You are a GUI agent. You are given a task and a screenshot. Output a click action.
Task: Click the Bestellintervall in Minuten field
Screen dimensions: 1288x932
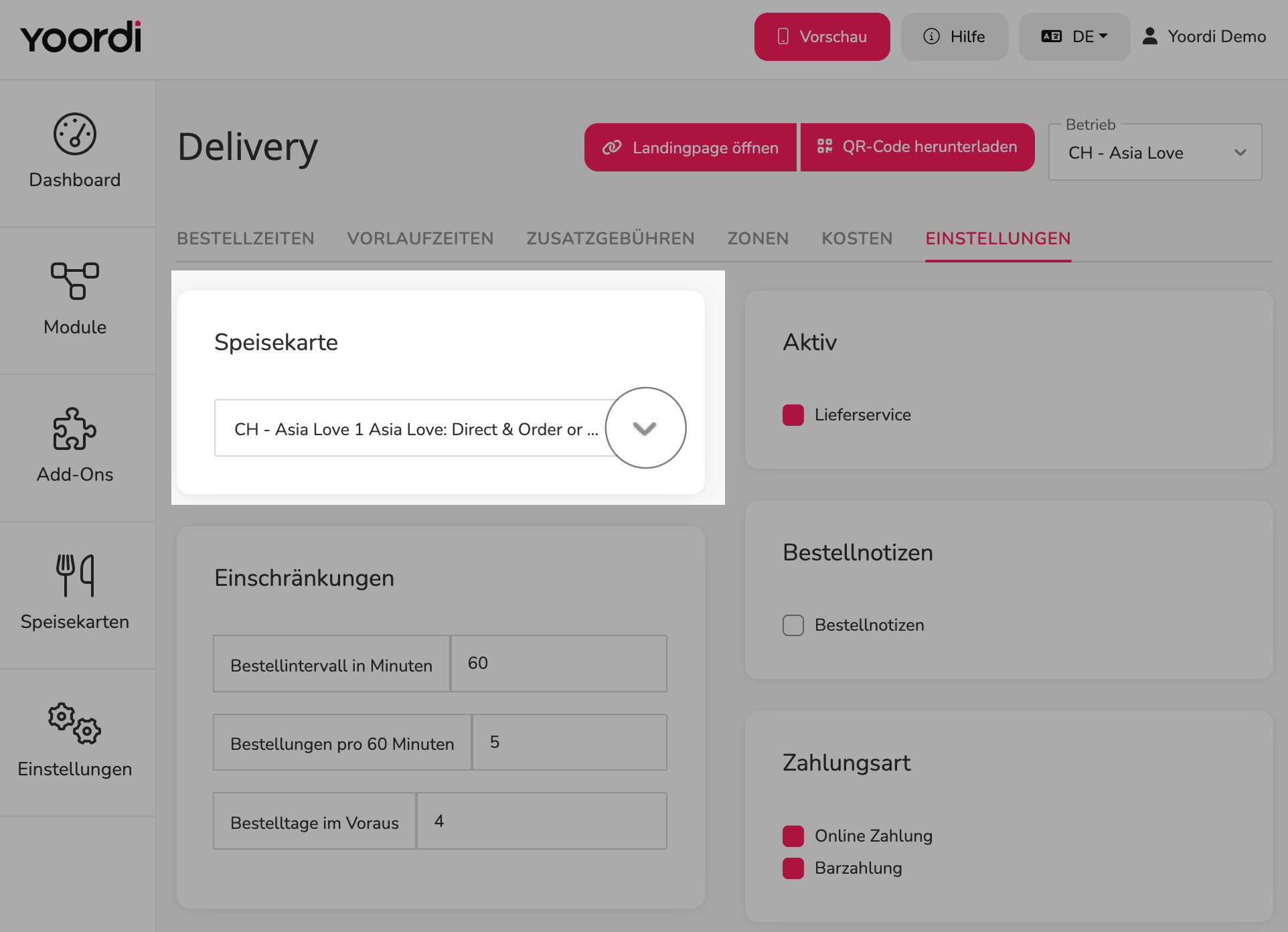(x=559, y=664)
